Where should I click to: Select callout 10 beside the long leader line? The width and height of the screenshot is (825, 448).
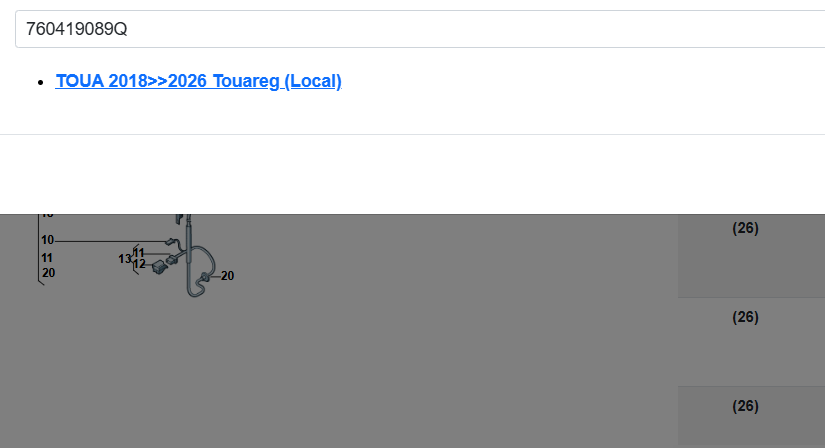pyautogui.click(x=48, y=240)
